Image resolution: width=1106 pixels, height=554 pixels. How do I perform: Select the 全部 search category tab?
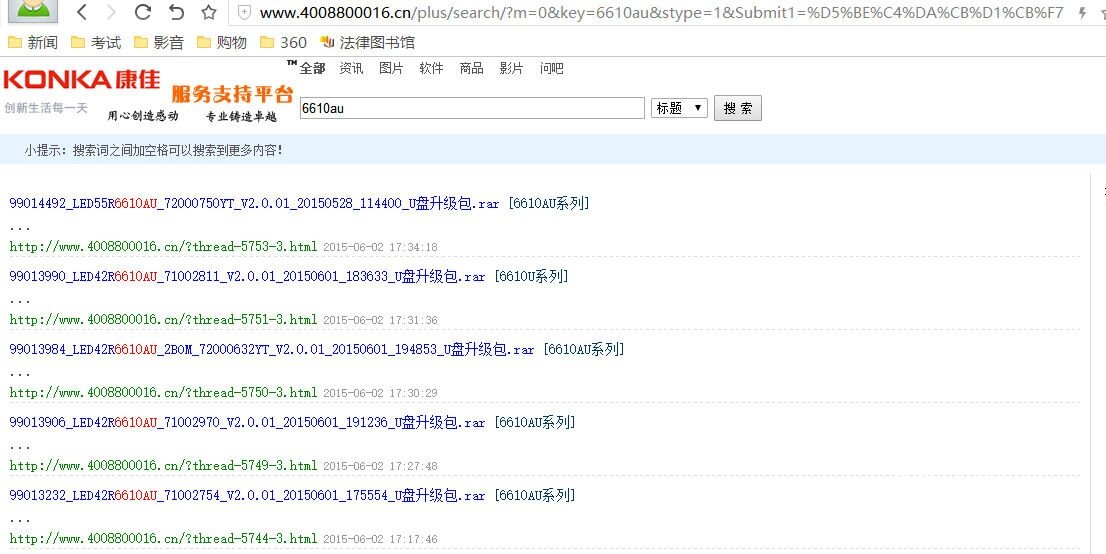tap(312, 68)
